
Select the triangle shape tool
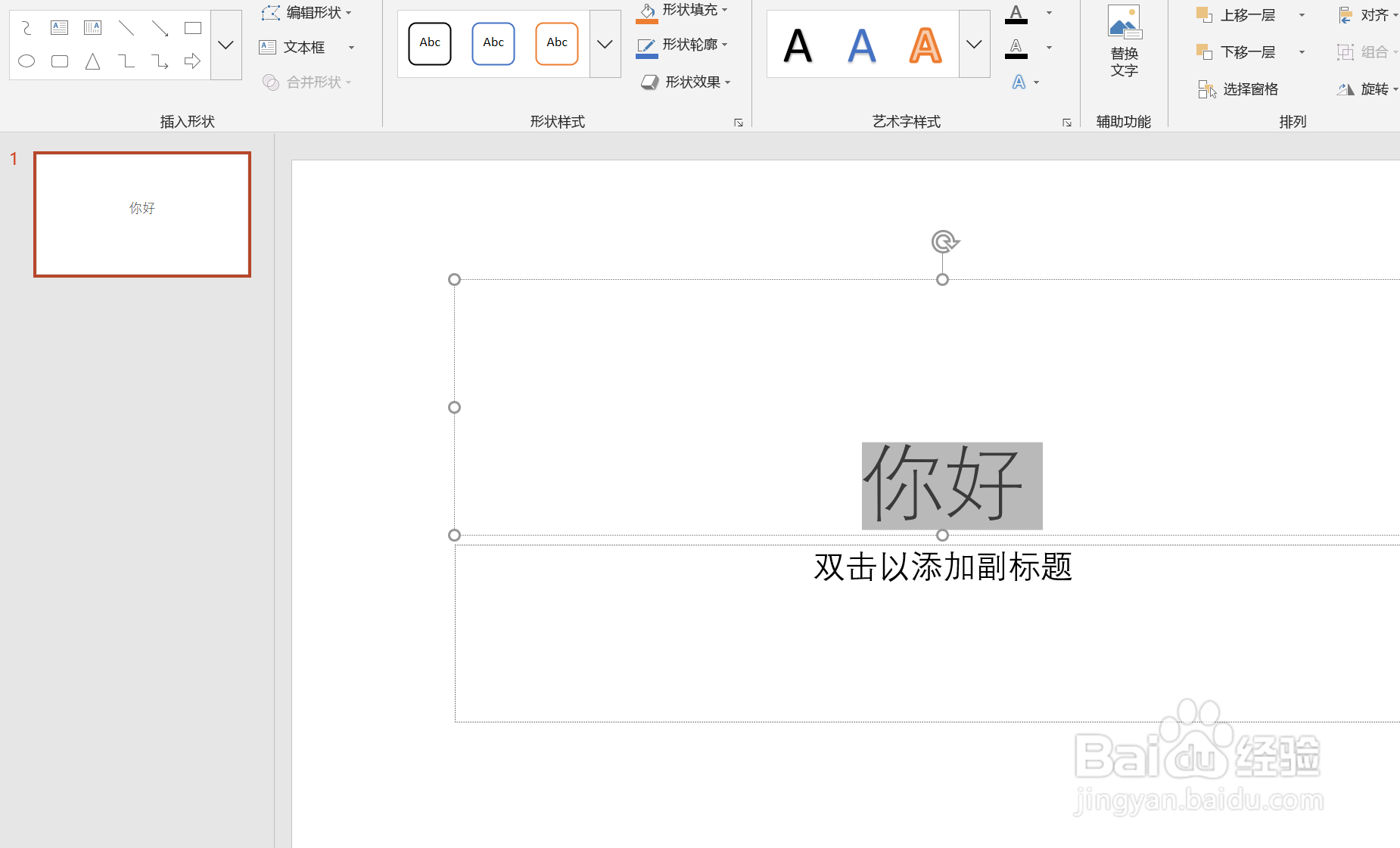(92, 61)
